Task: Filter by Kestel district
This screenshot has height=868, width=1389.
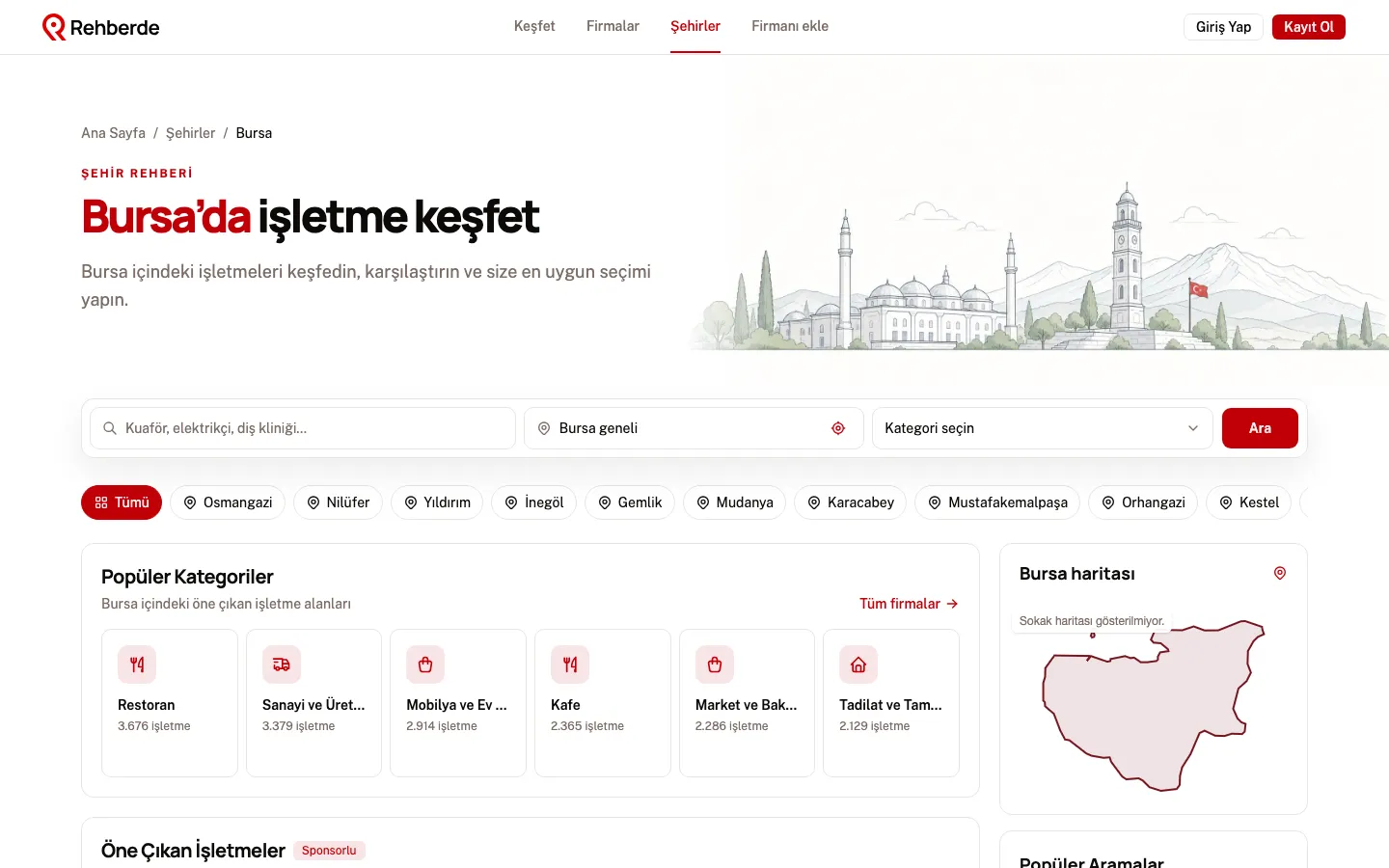Action: [1249, 502]
